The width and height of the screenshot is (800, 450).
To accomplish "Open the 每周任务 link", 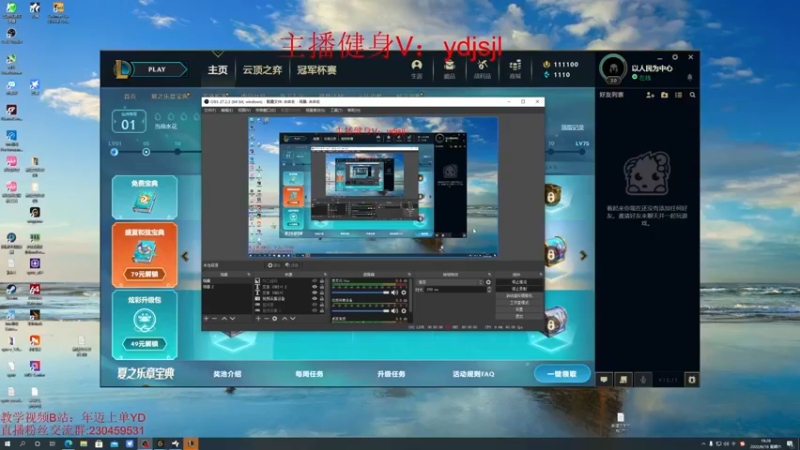I will tap(309, 374).
